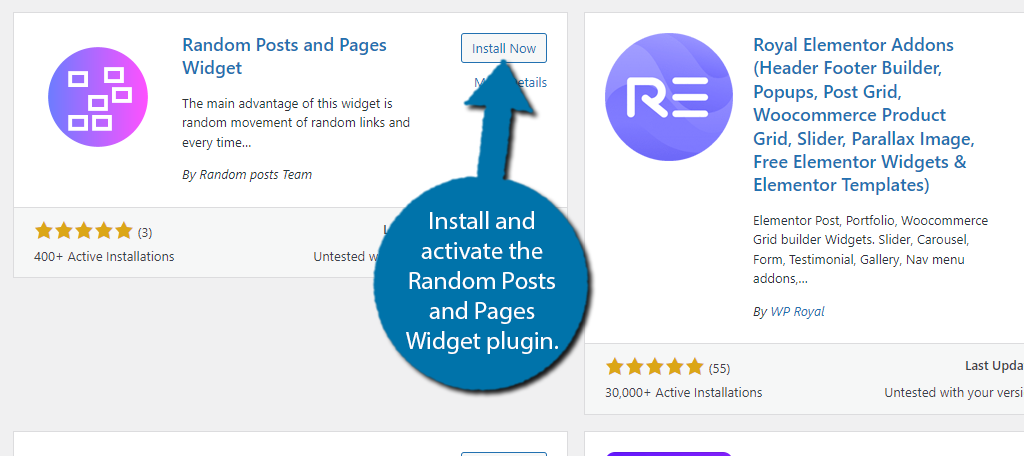Click Random Posts widget description text
Image resolution: width=1024 pixels, height=456 pixels.
tap(296, 123)
